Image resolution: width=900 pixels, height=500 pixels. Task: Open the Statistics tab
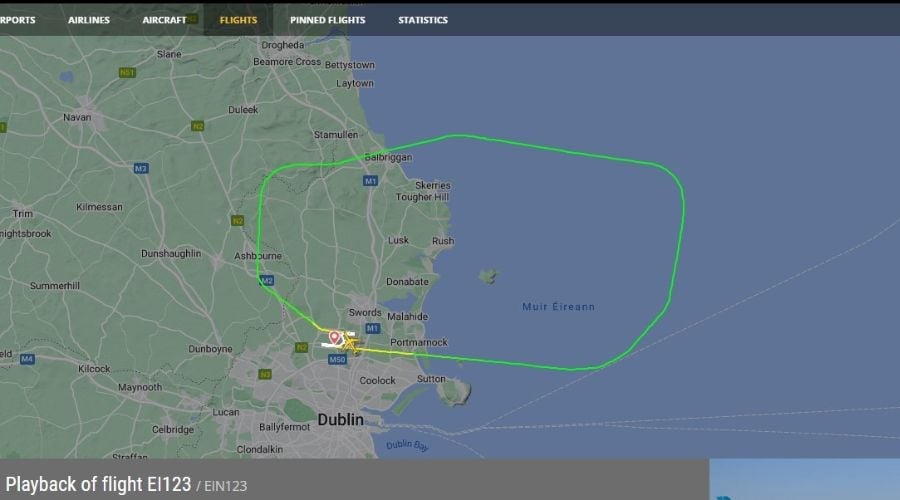tap(423, 20)
